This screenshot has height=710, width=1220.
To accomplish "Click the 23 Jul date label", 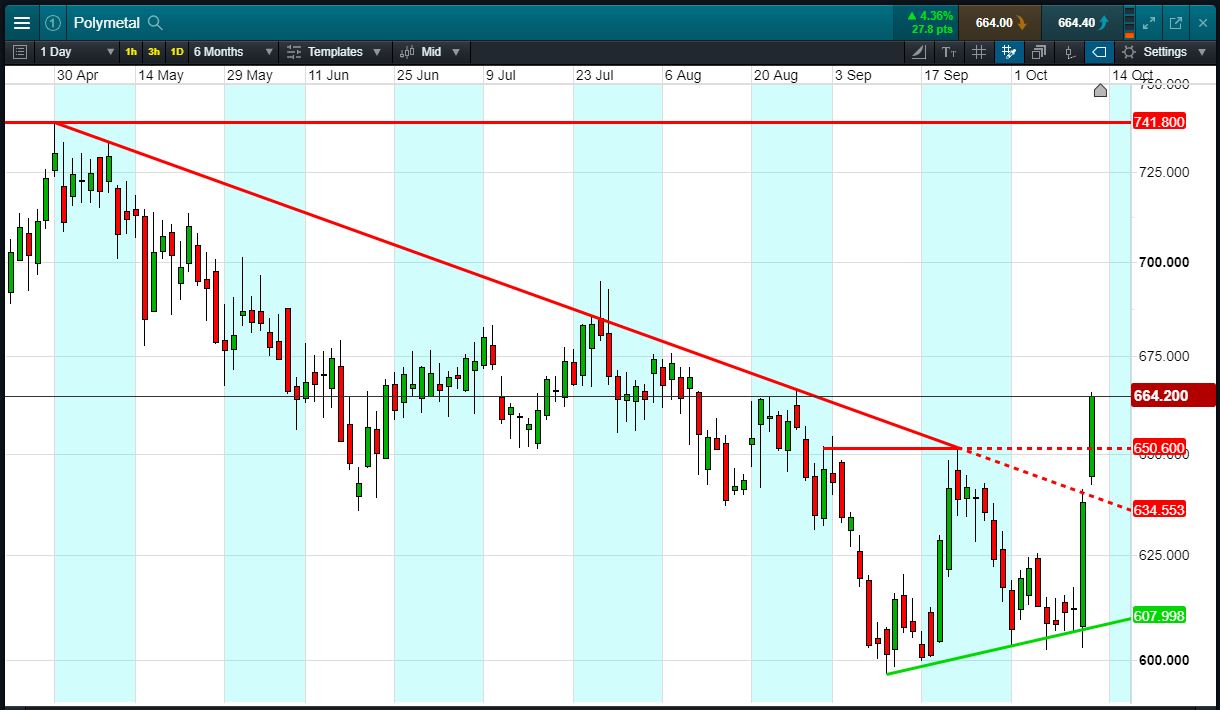I will [x=594, y=75].
